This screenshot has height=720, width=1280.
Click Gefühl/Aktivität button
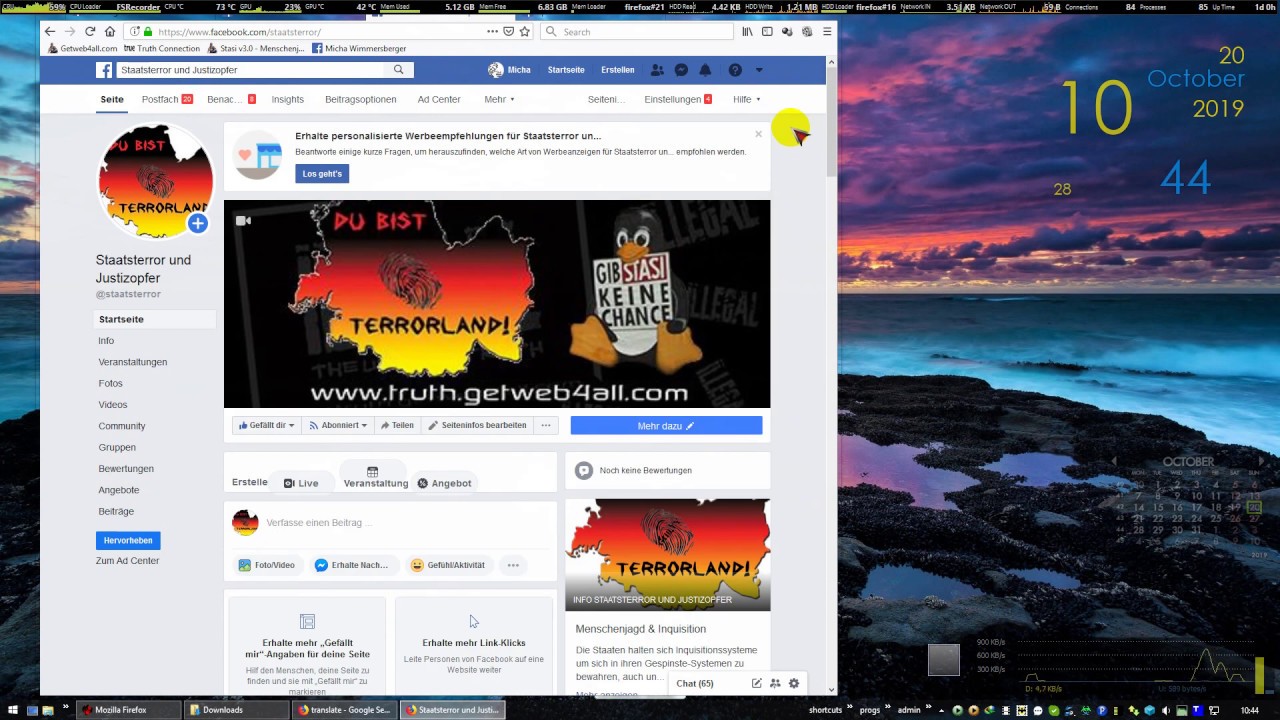pyautogui.click(x=448, y=565)
